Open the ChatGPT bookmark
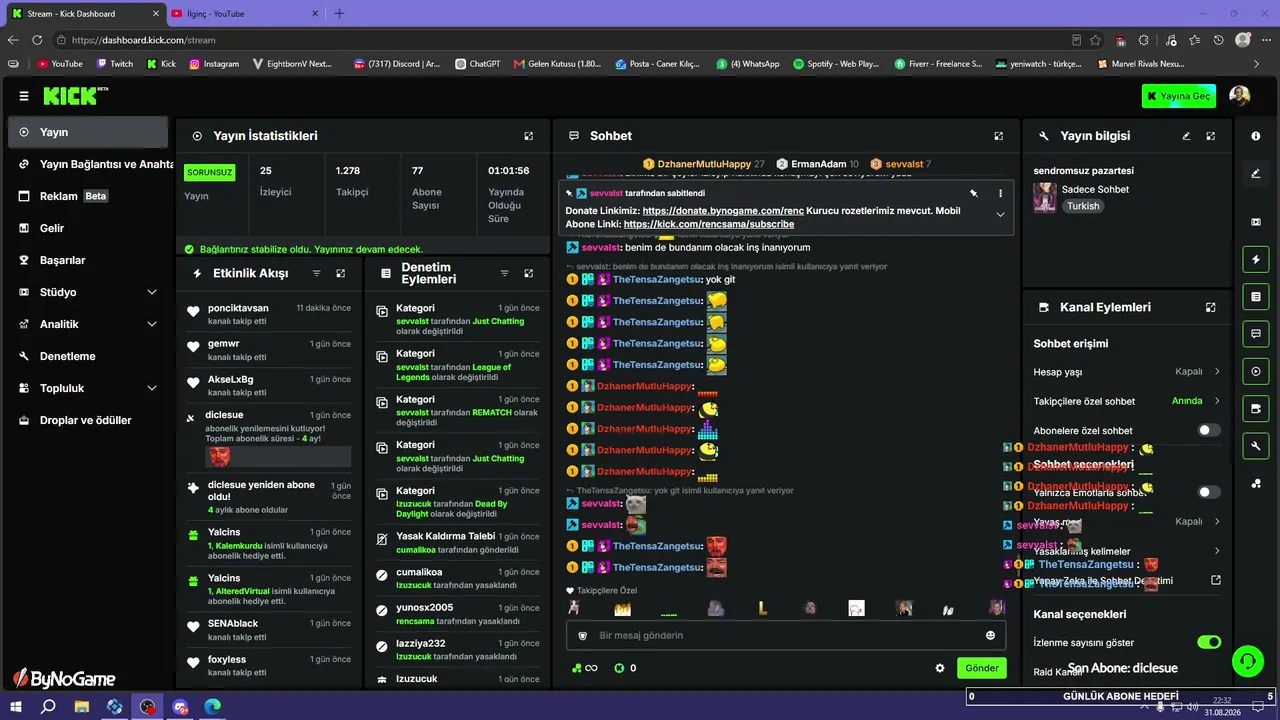The height and width of the screenshot is (720, 1280). pyautogui.click(x=476, y=64)
